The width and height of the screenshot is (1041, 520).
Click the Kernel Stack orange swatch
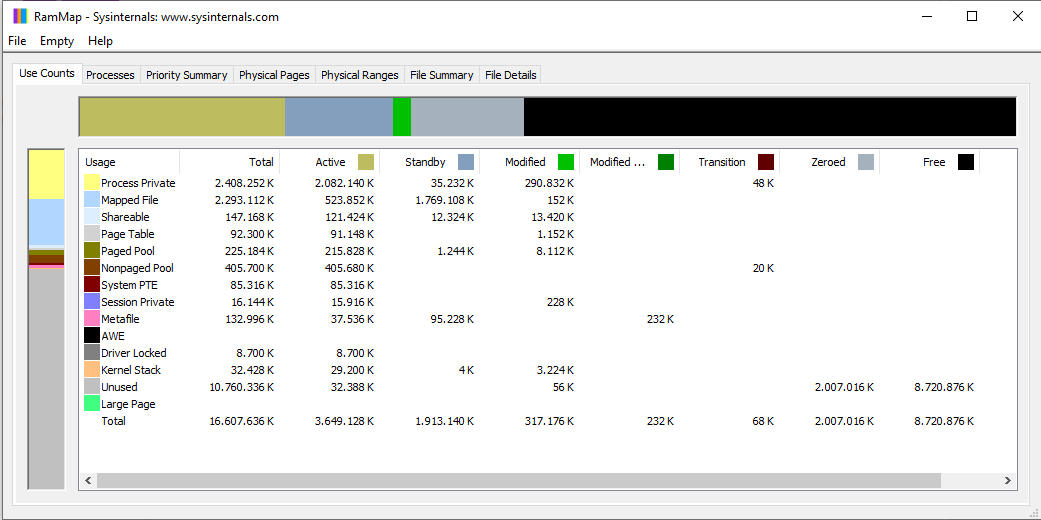click(x=92, y=370)
